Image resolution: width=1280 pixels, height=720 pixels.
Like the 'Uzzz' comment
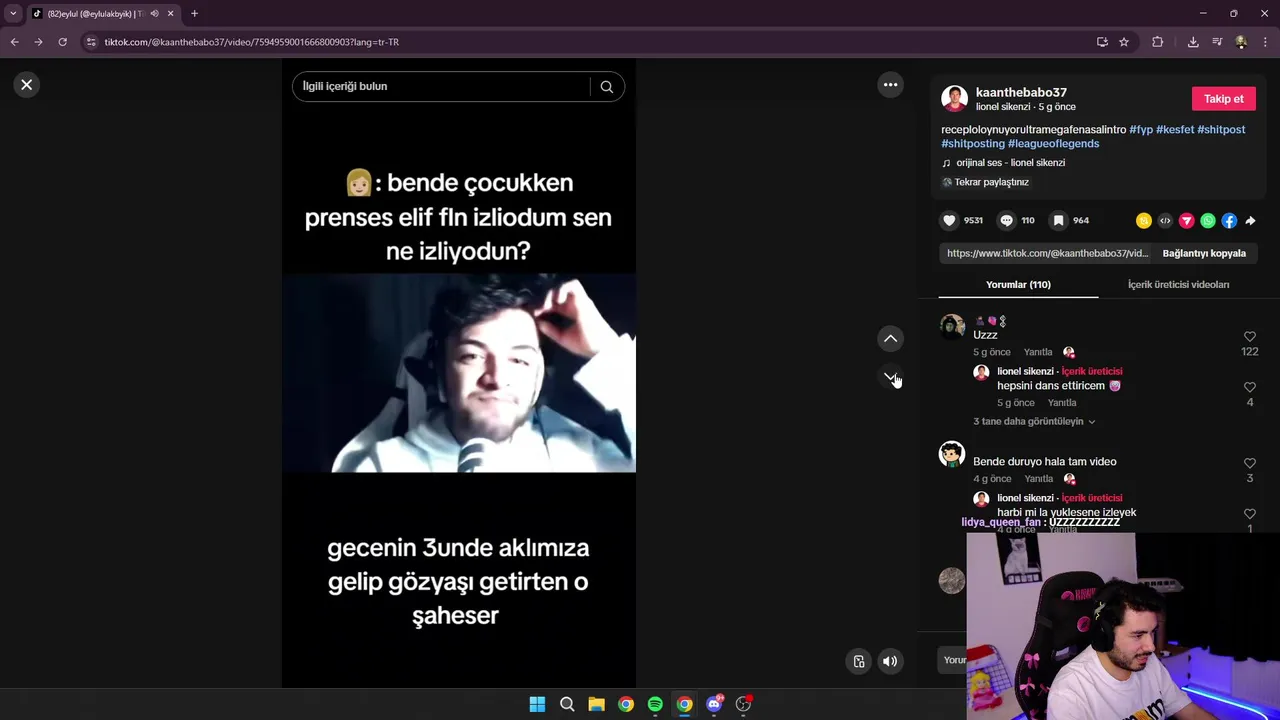tap(1249, 337)
